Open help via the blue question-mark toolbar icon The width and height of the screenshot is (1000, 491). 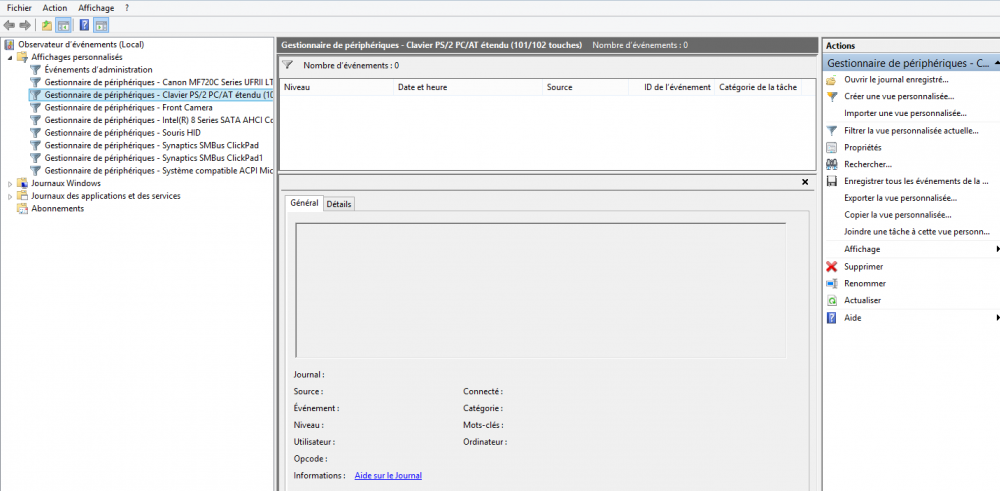tap(84, 24)
